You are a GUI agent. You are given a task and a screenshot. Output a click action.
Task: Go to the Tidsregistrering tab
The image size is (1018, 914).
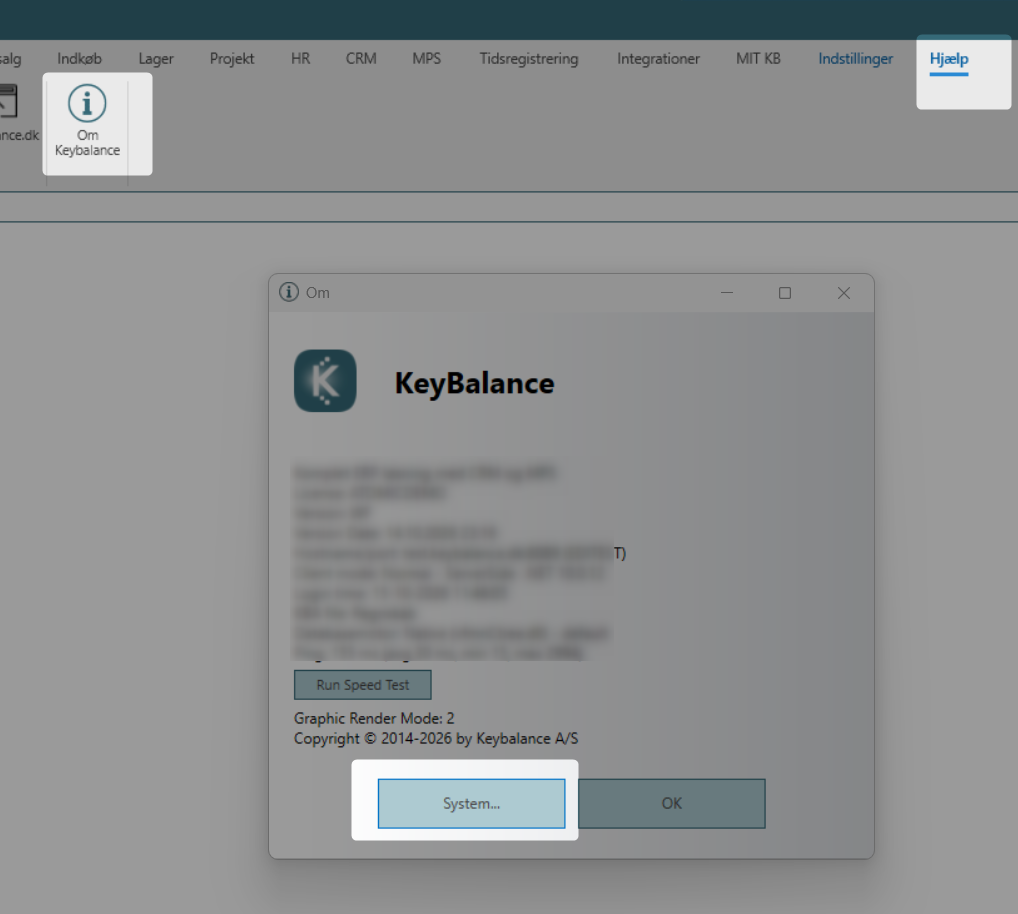[x=528, y=59]
